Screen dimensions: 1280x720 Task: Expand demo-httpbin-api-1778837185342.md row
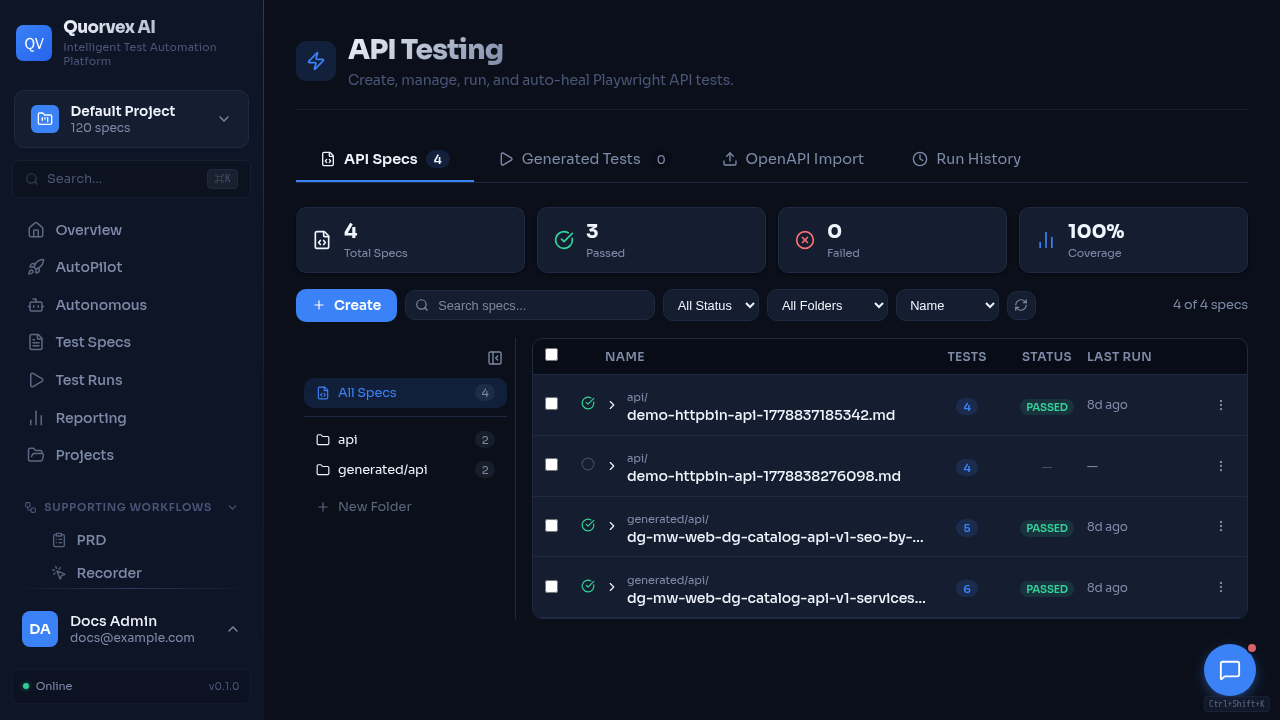click(611, 405)
